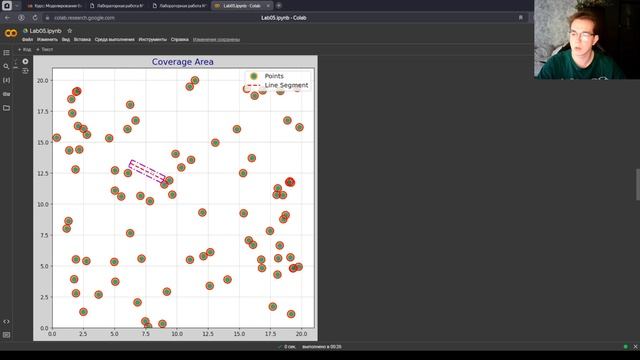Open the Вид menu
640x360 pixels.
click(x=66, y=40)
